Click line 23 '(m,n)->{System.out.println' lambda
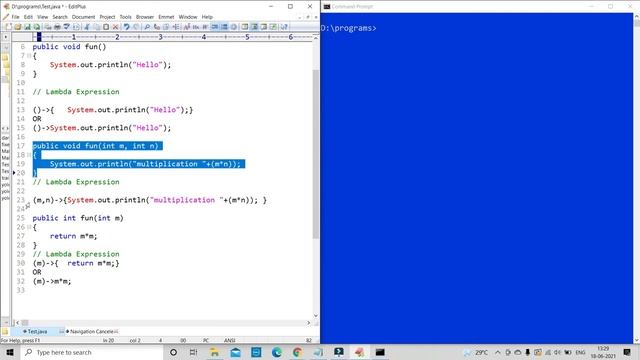 149,200
